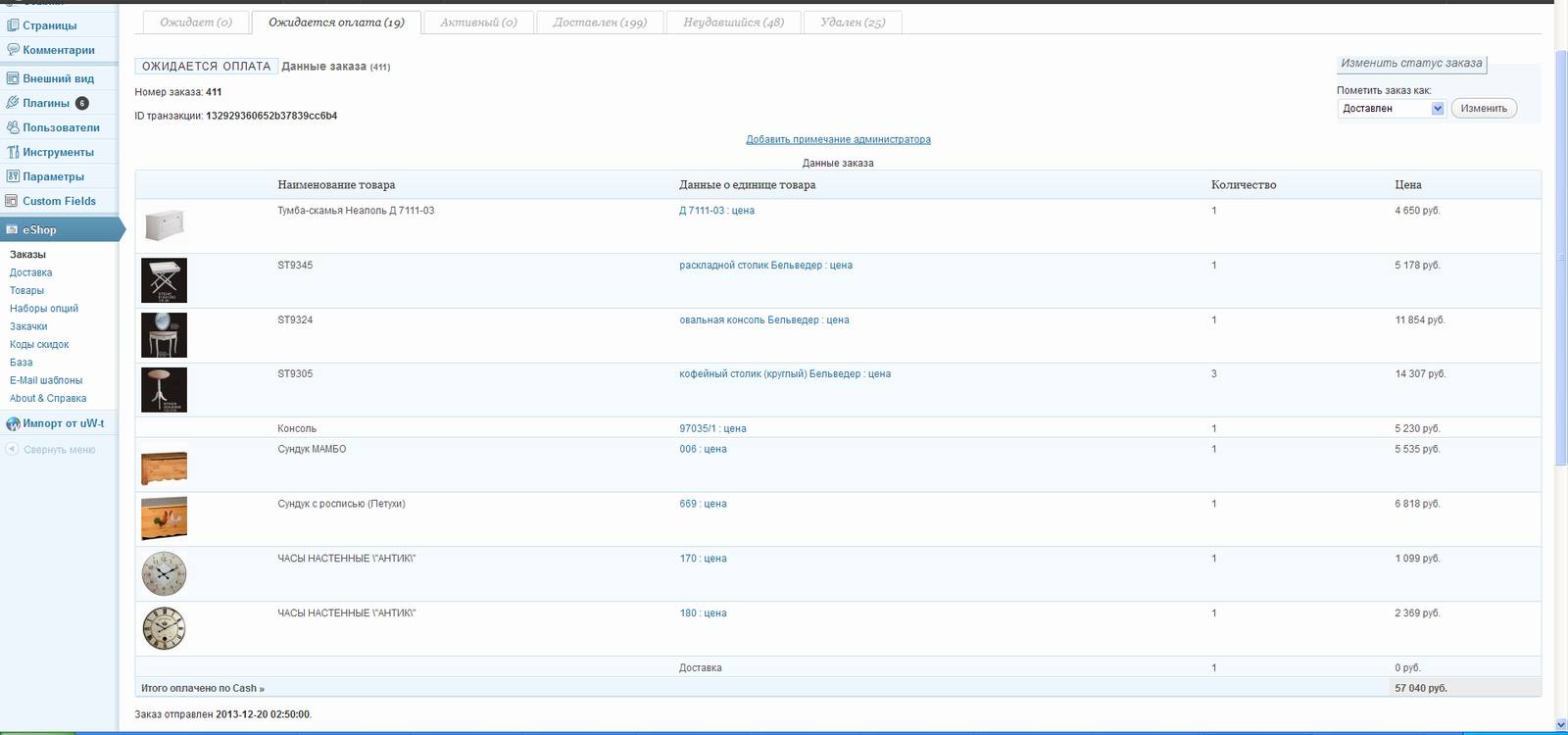Screen dimensions: 1568x735
Task: Click the Импорт от uW-t icon
Action: 13,423
